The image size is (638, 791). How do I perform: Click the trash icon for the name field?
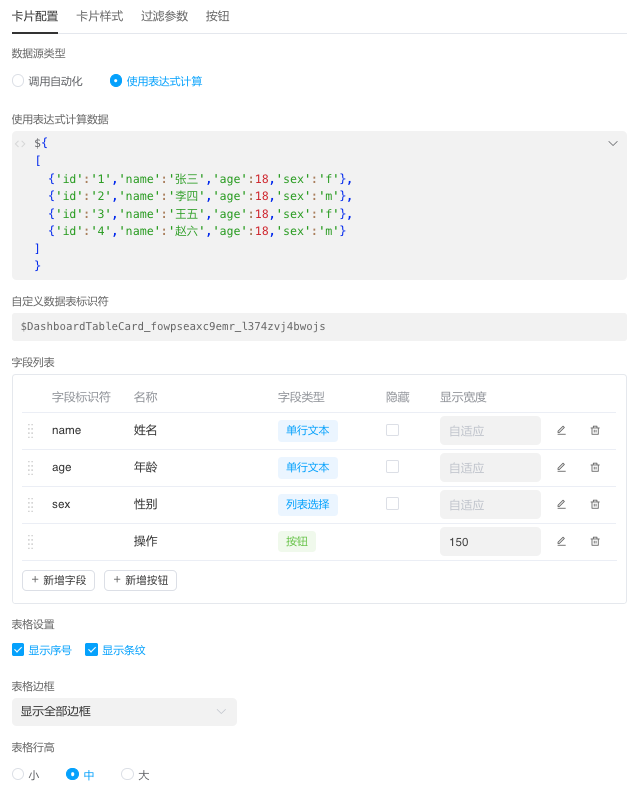click(595, 430)
